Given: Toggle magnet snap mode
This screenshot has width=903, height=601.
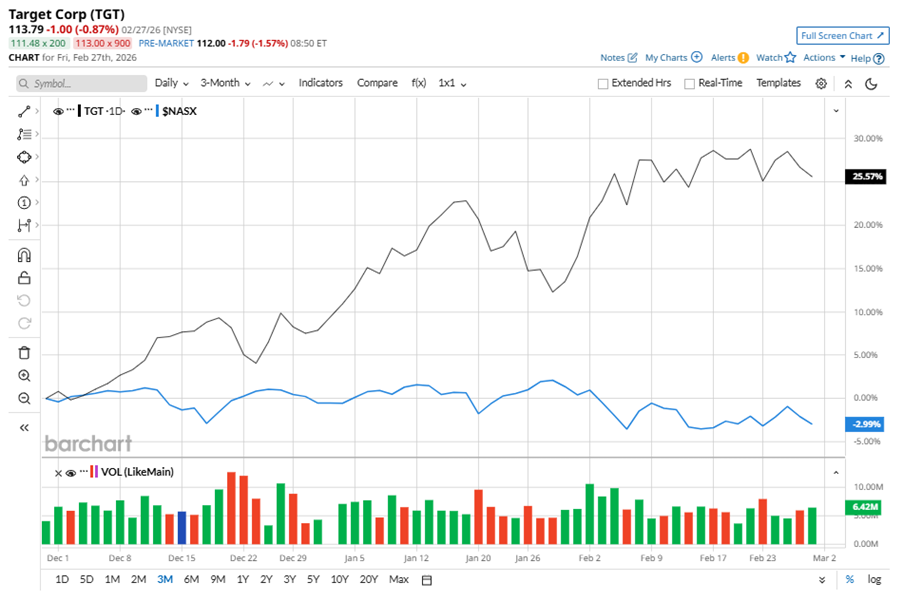Looking at the screenshot, I should pos(24,255).
